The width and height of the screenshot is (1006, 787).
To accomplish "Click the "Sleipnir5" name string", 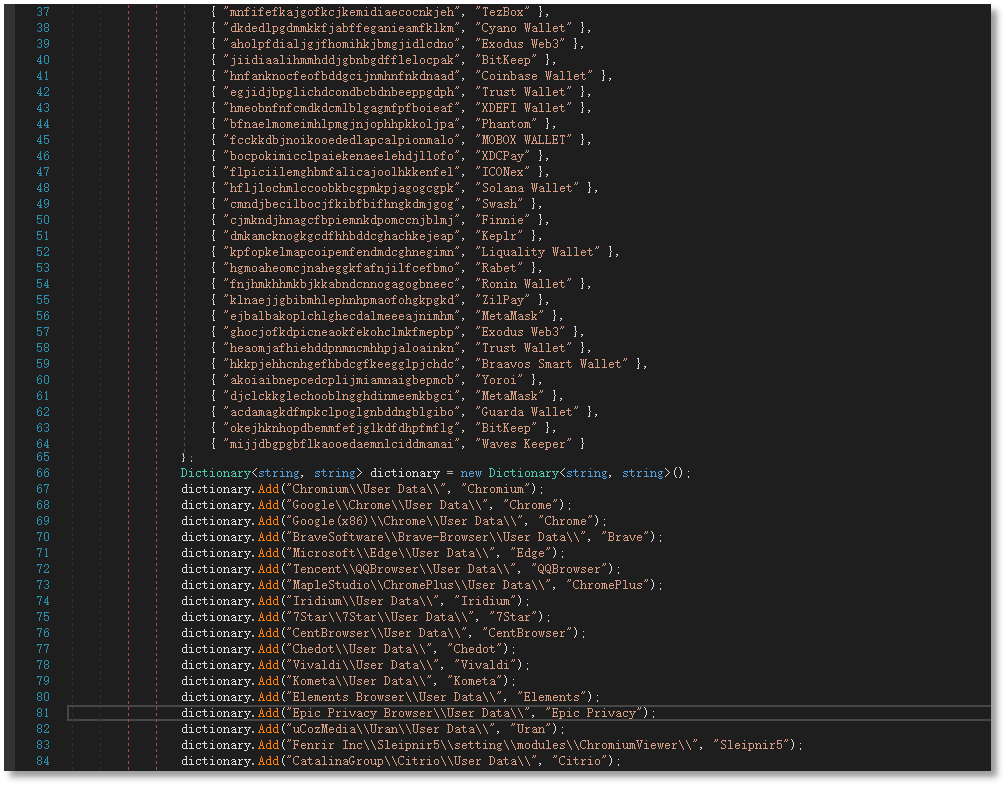I will pyautogui.click(x=752, y=745).
